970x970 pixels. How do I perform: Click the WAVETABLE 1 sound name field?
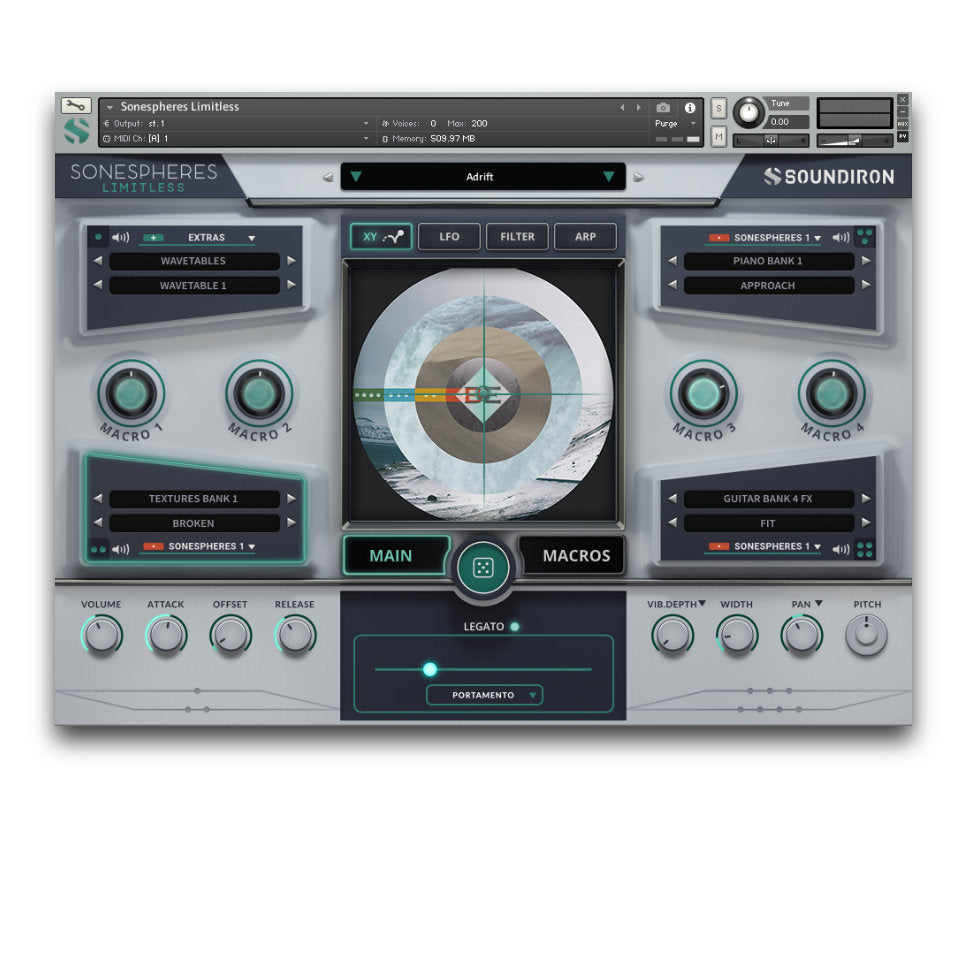pyautogui.click(x=194, y=285)
